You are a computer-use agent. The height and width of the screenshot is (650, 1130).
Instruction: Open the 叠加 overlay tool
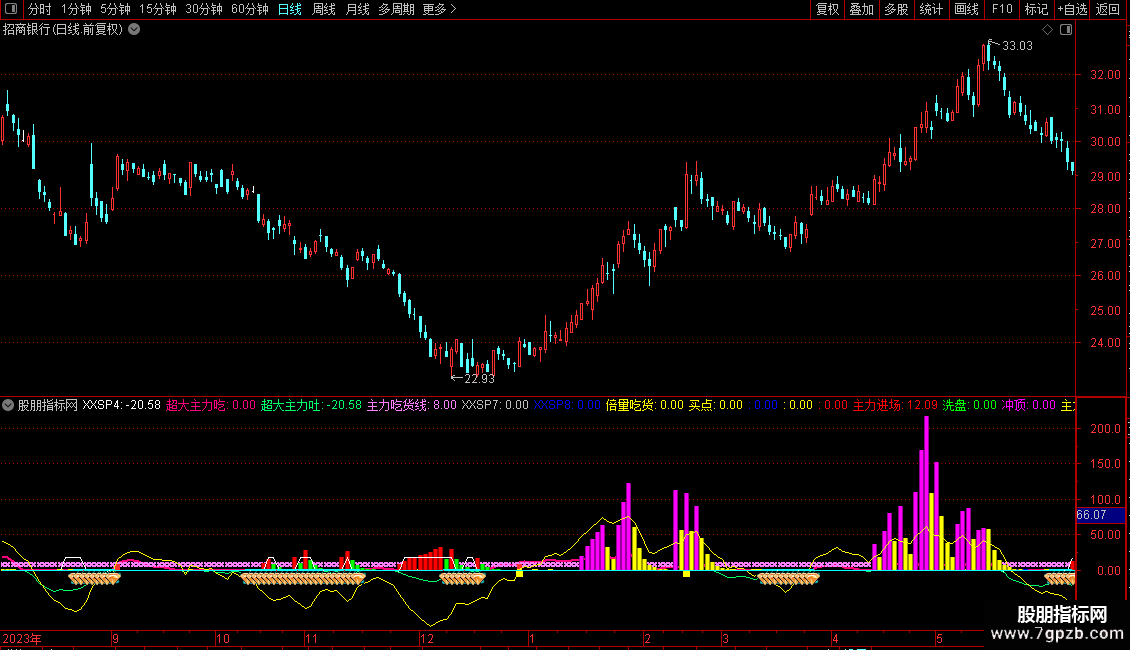[x=861, y=10]
